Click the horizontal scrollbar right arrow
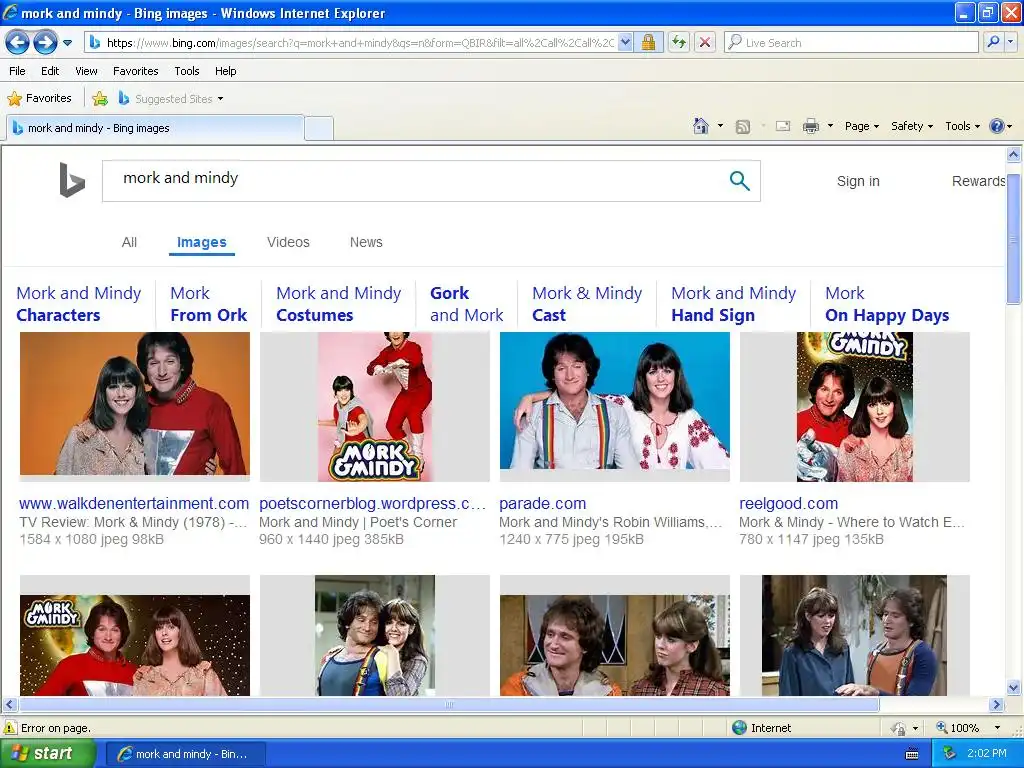 [x=996, y=705]
